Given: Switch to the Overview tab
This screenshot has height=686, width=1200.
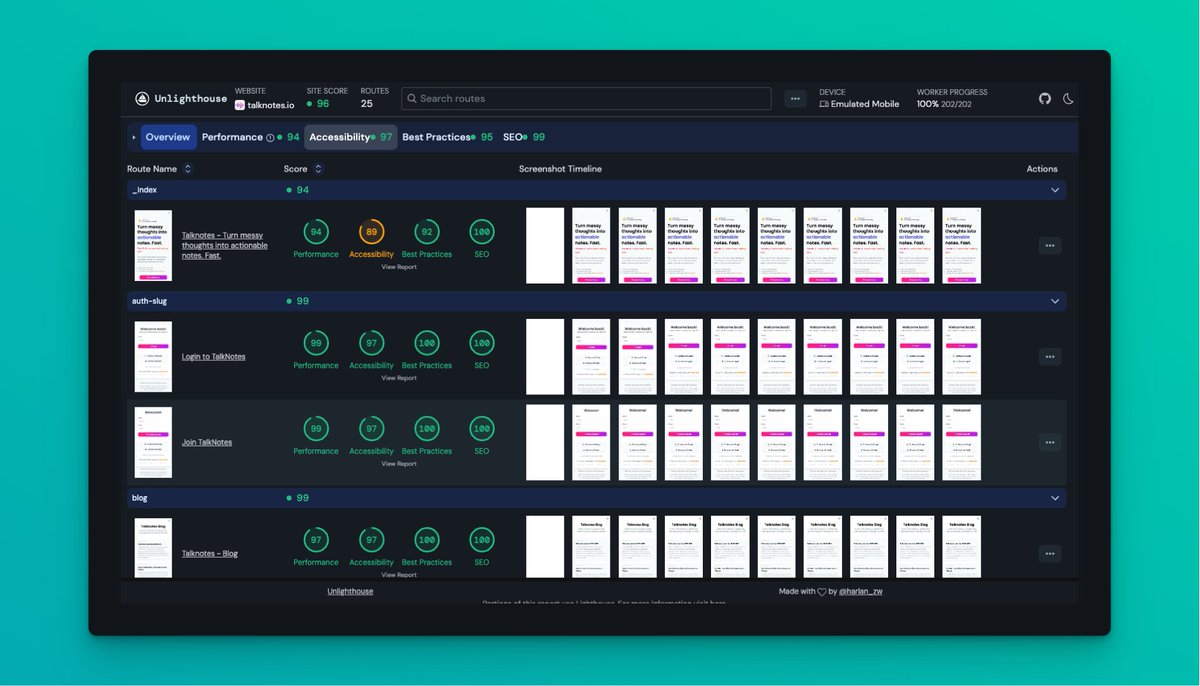Looking at the screenshot, I should click(x=168, y=137).
